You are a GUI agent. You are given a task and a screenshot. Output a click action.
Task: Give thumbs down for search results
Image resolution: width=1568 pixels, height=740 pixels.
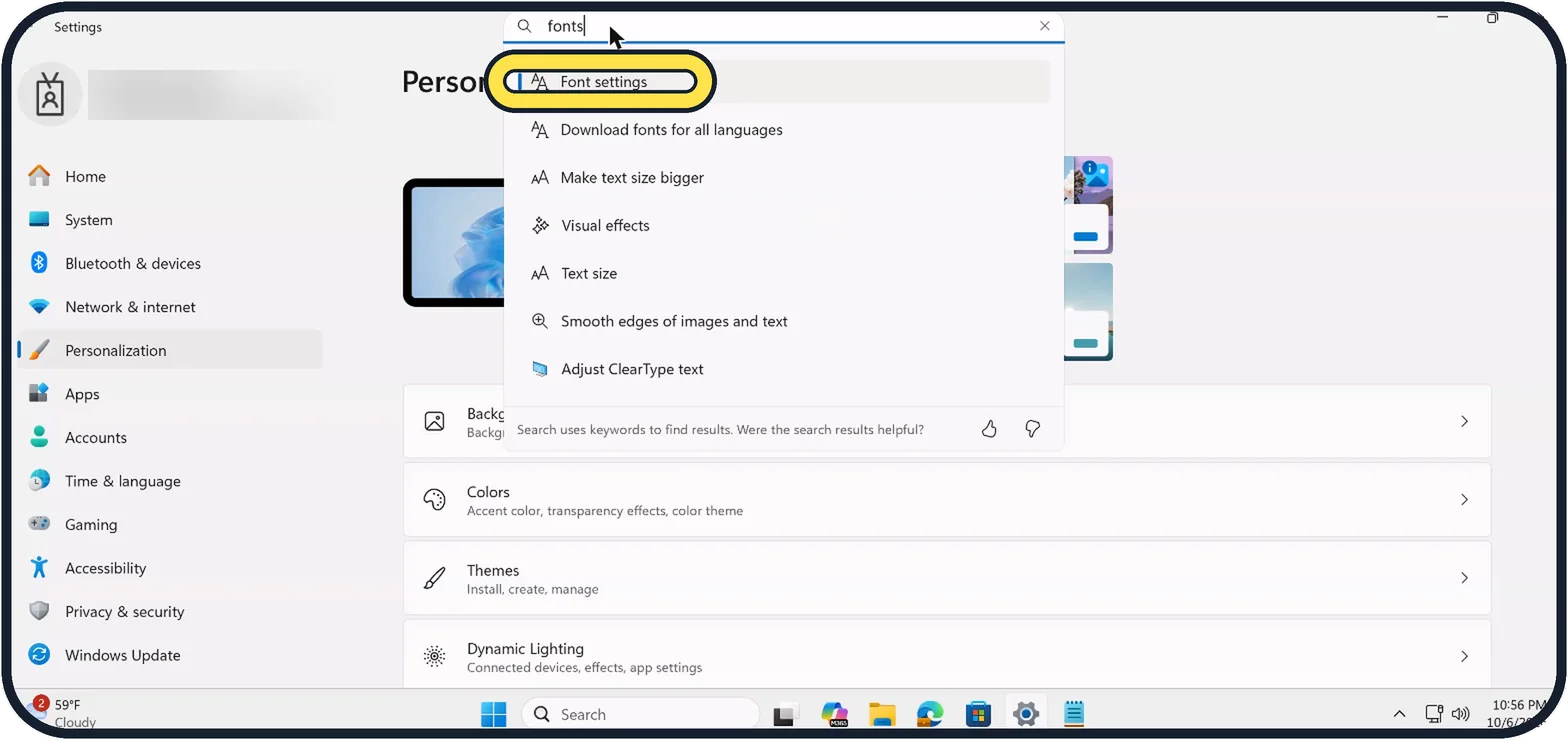pos(1033,429)
